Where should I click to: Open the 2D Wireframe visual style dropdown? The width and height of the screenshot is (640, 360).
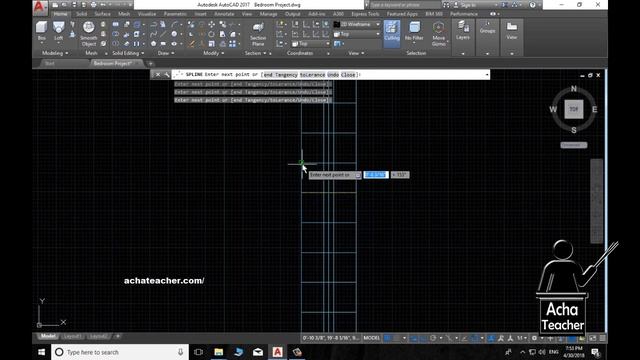coord(357,24)
